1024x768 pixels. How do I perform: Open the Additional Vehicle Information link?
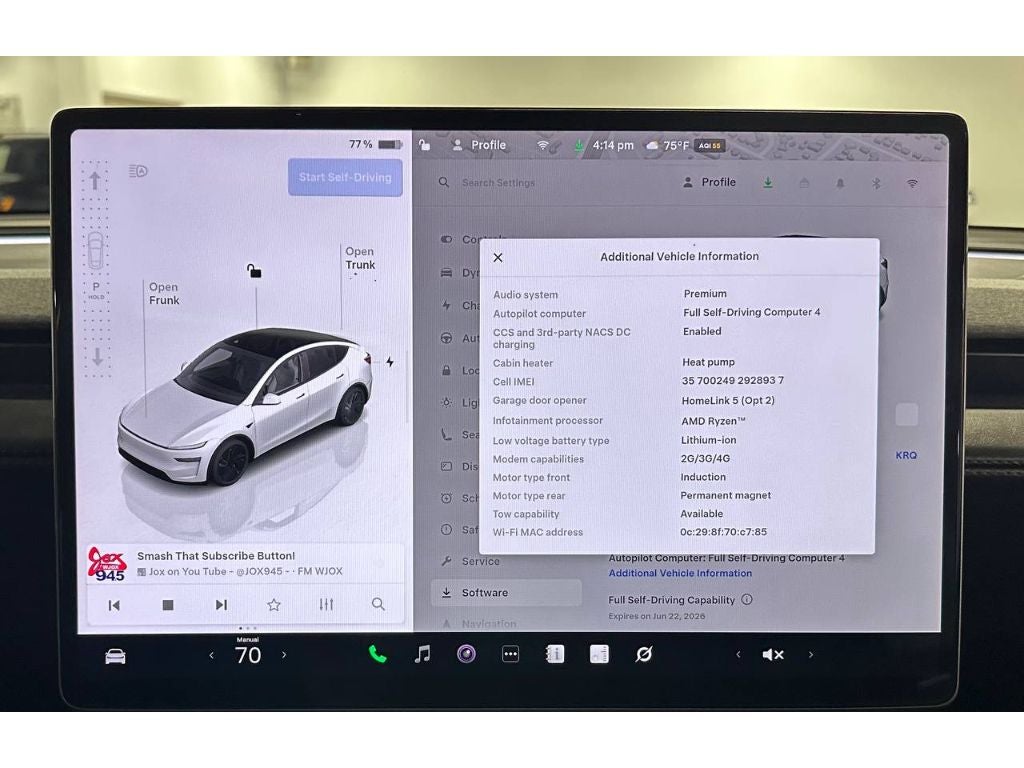click(x=680, y=573)
